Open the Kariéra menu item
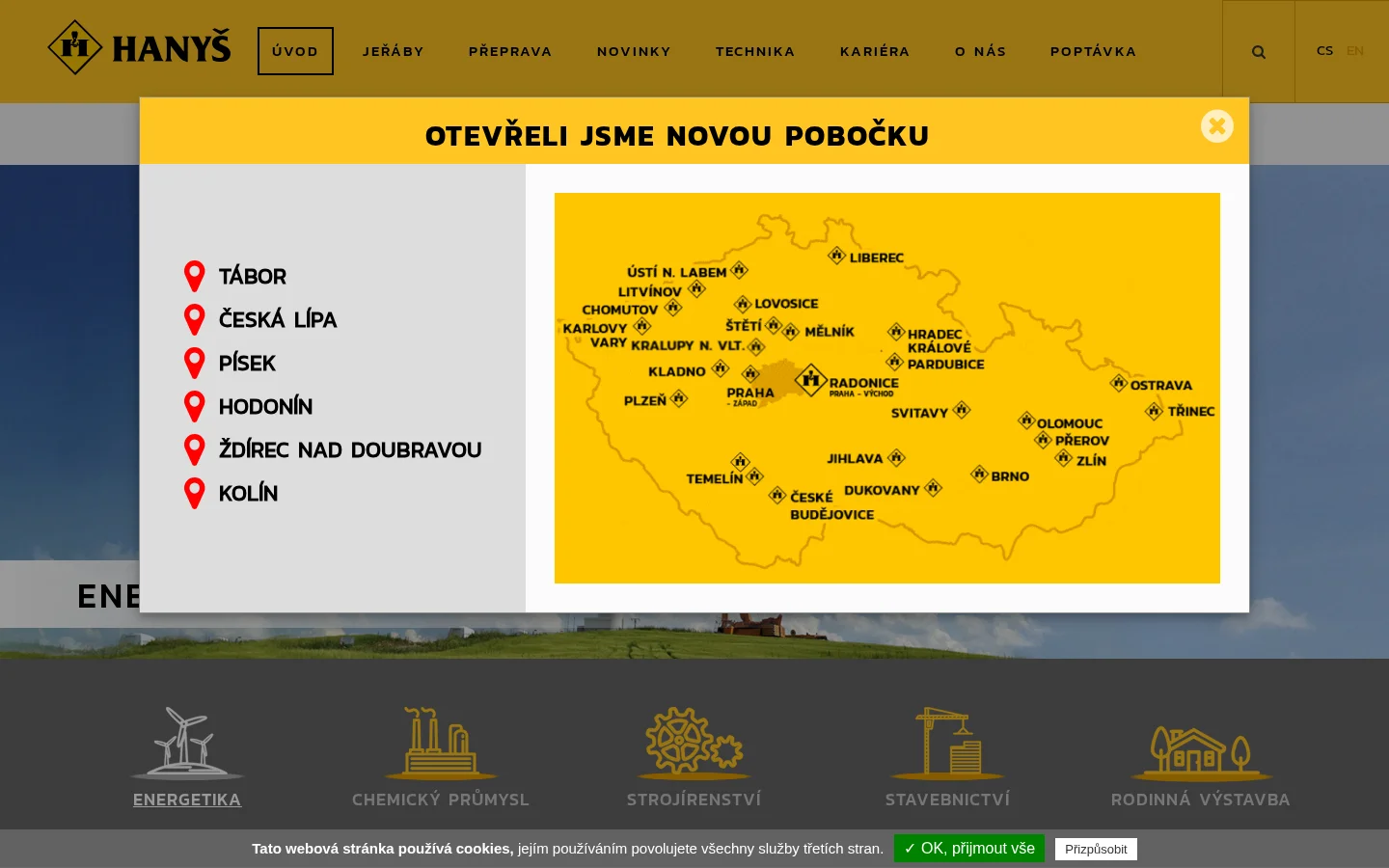Screen dimensions: 1389x868 tap(875, 51)
